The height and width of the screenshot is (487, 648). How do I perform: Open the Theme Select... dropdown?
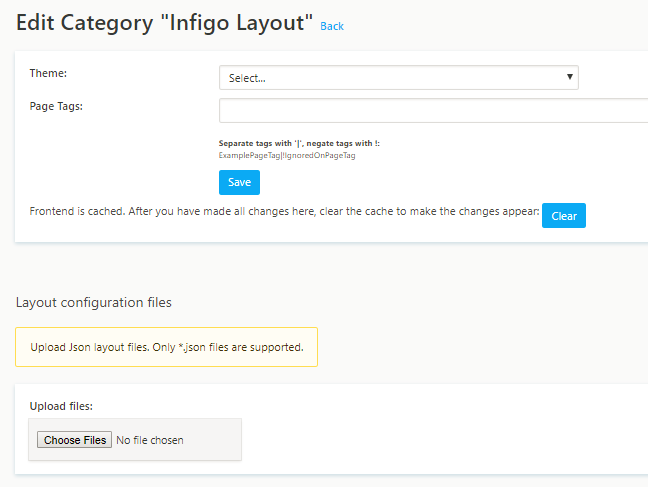click(x=398, y=77)
